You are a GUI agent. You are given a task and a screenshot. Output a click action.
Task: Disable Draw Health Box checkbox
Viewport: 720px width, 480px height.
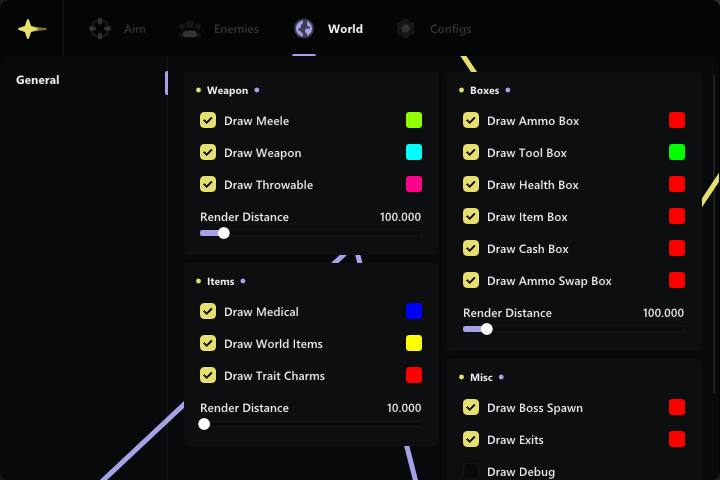(x=471, y=185)
